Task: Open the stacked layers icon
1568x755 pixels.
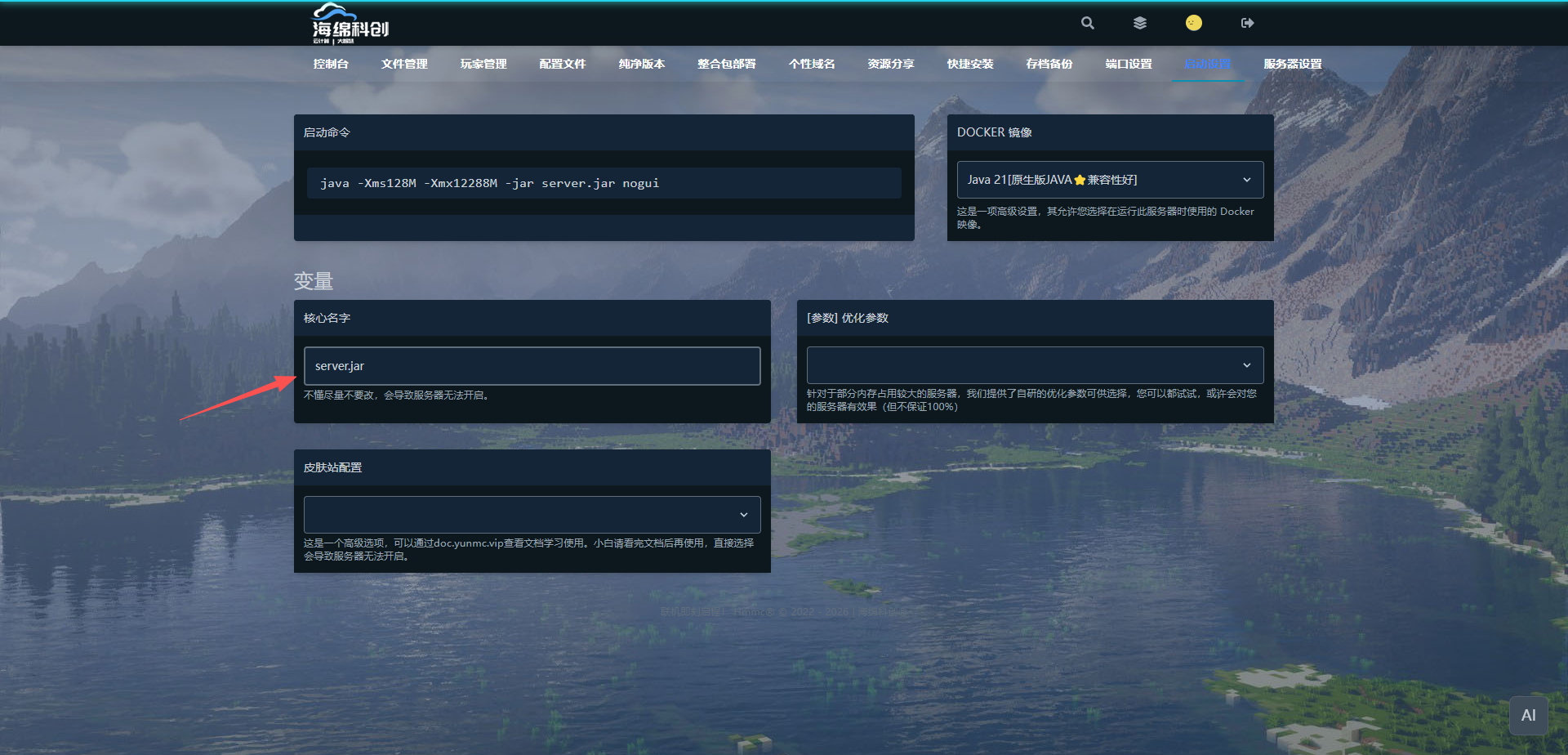Action: pos(1140,23)
